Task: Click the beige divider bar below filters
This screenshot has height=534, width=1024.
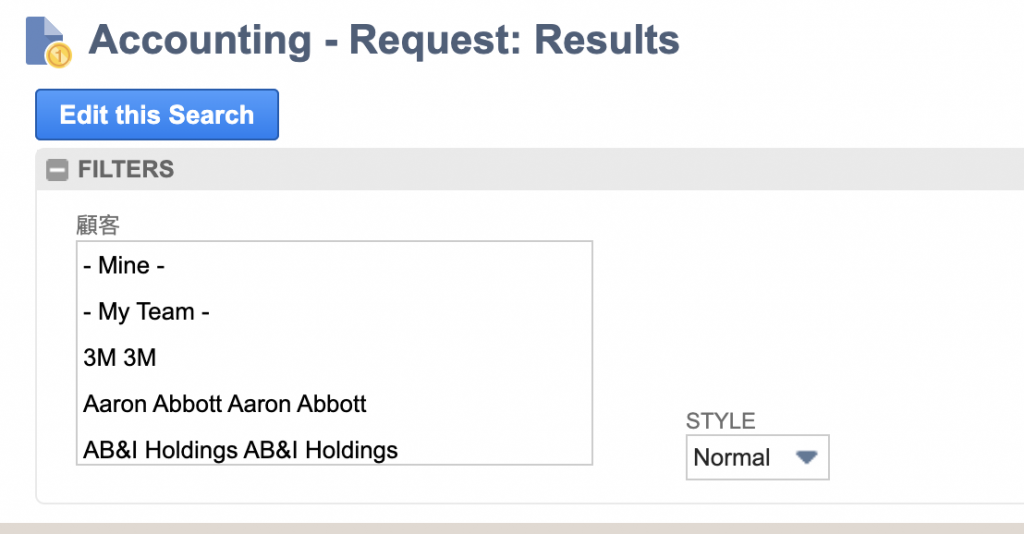Action: point(512,527)
